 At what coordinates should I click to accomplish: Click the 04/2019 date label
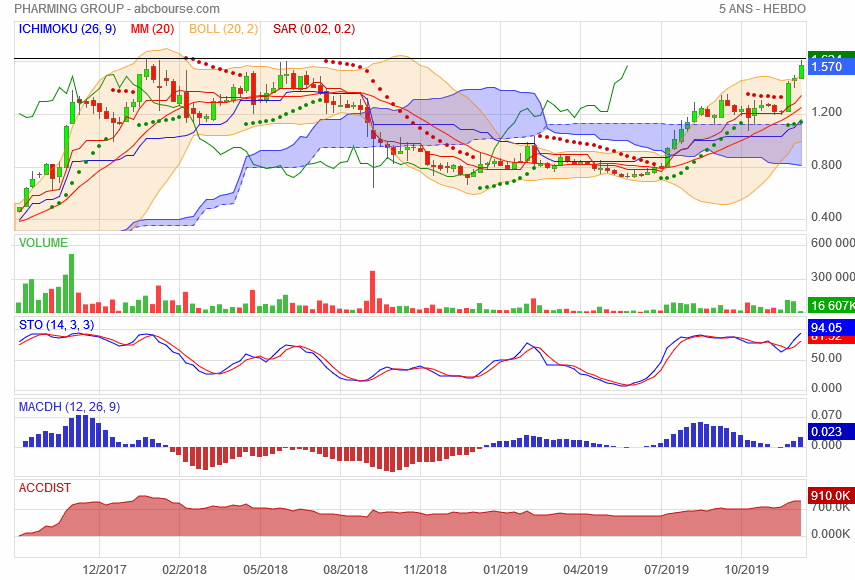(585, 570)
